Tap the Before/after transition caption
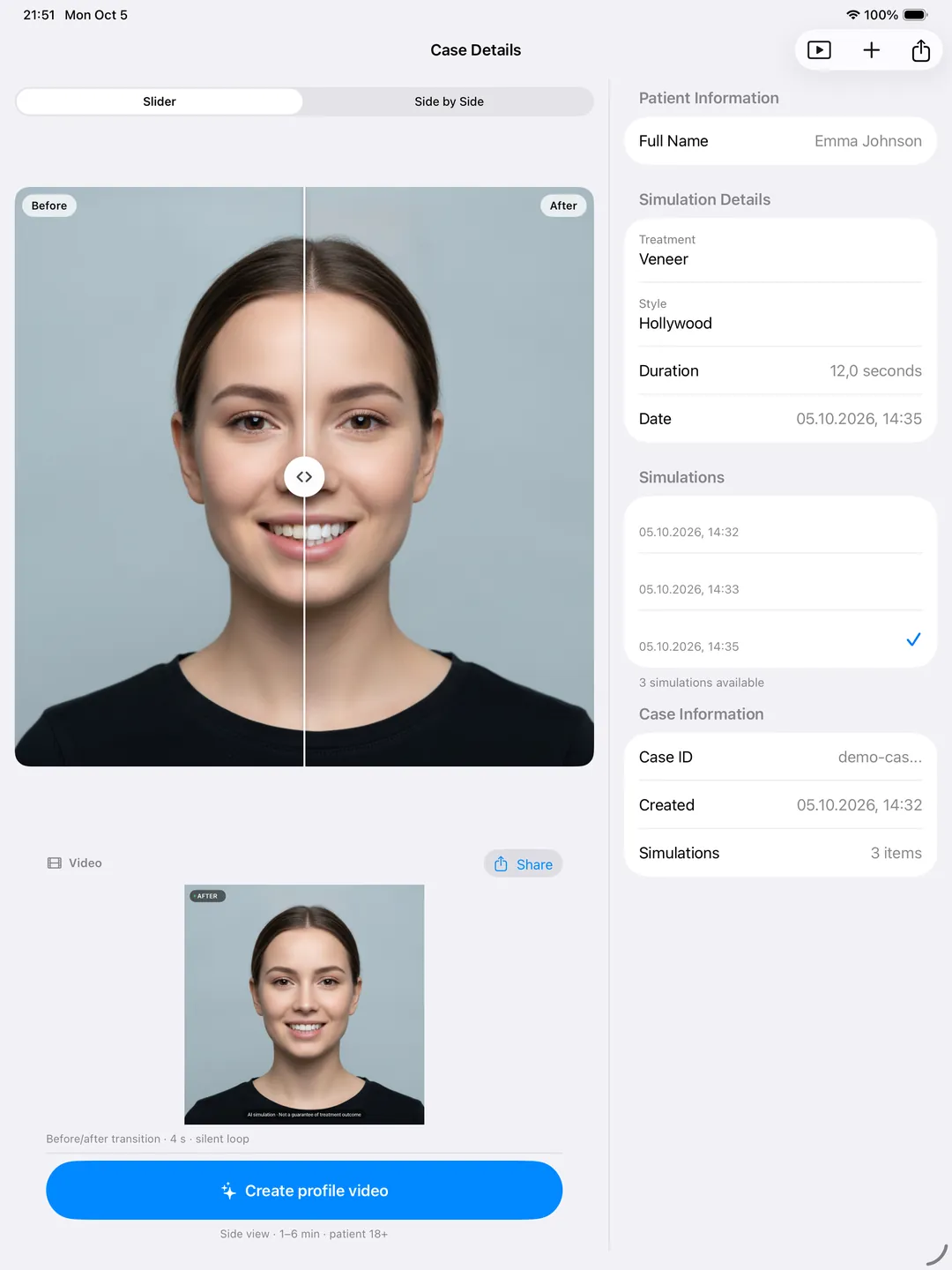 tap(147, 1139)
